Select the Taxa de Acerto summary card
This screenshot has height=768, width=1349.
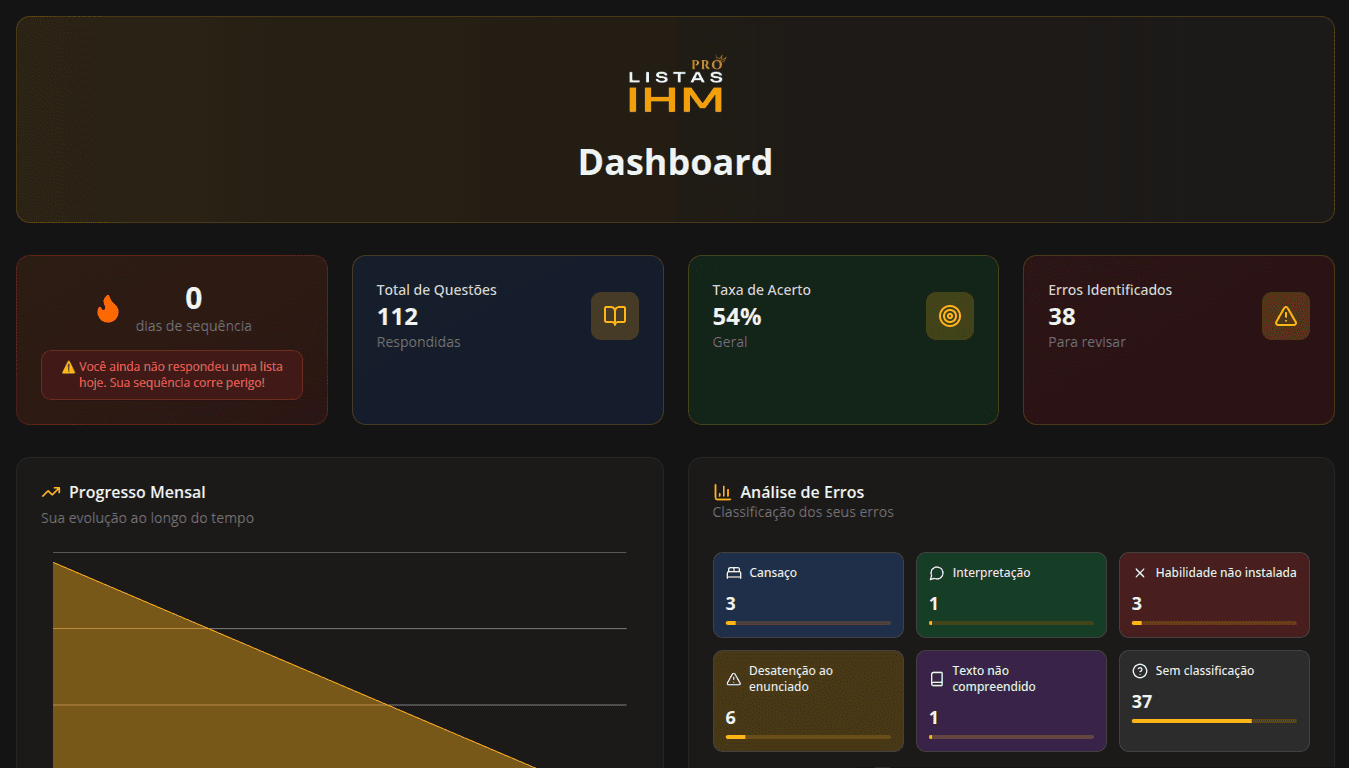[843, 339]
